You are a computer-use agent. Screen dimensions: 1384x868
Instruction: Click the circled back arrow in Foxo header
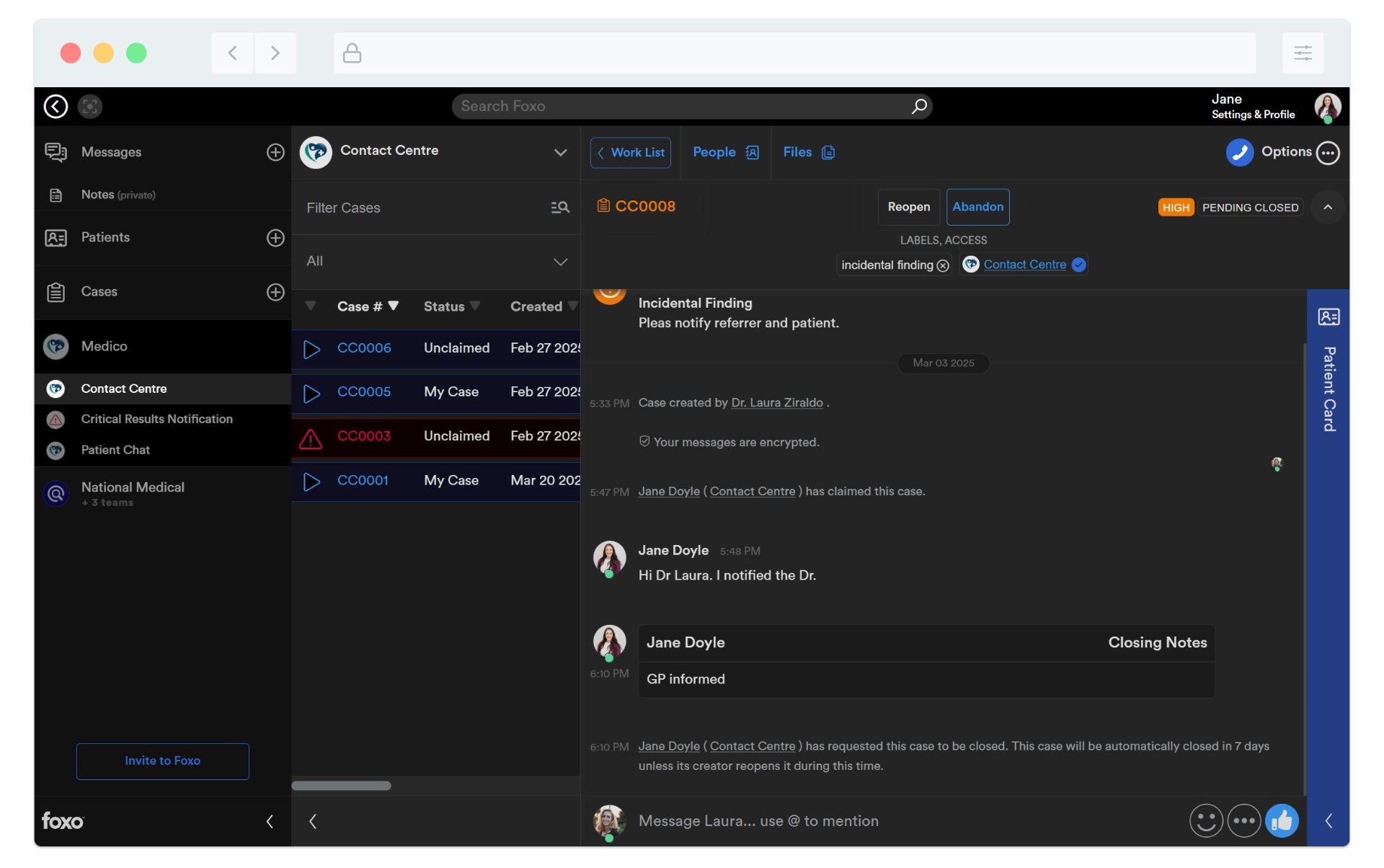tap(56, 107)
